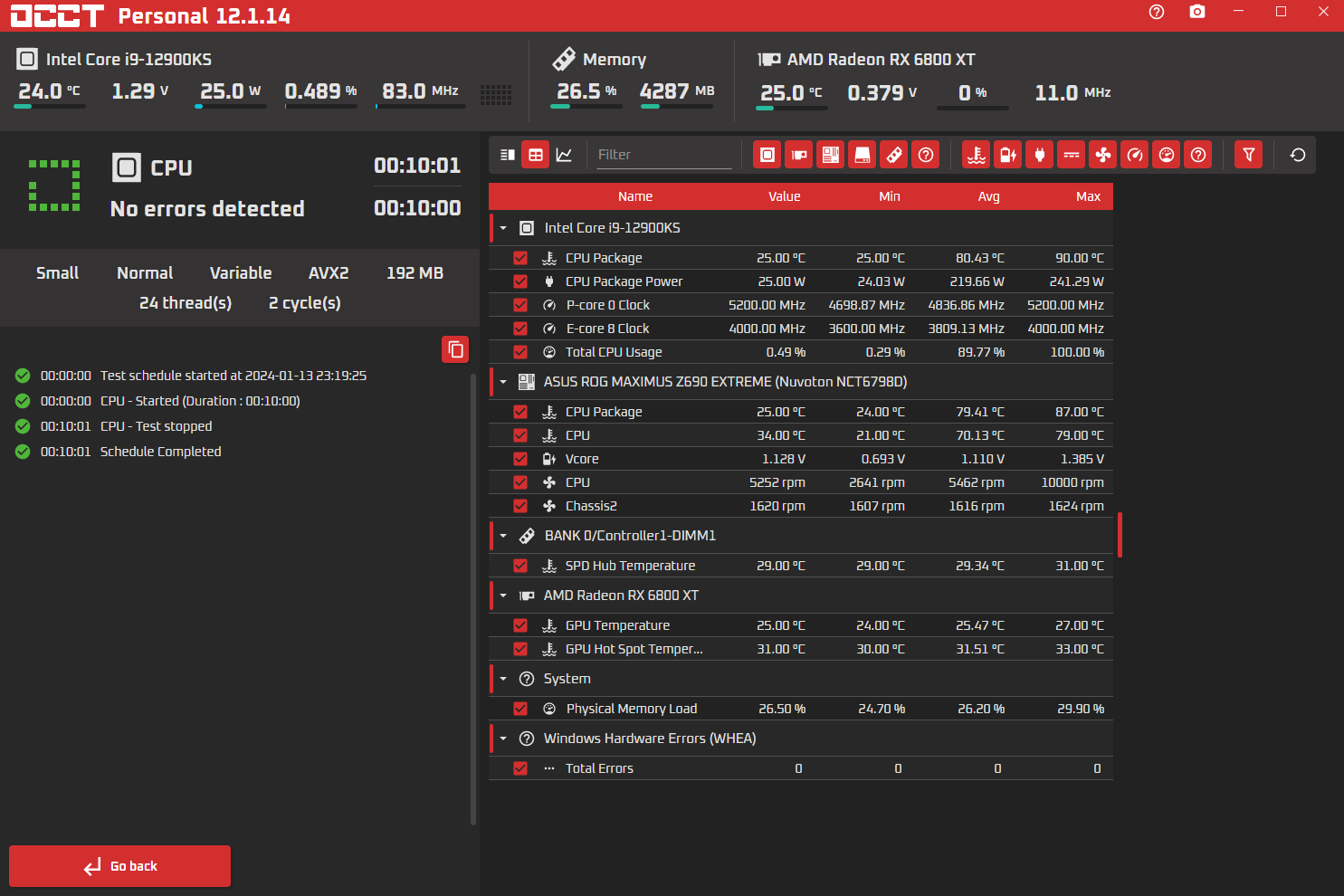Sort sensors by the Max column header

pyautogui.click(x=1088, y=196)
